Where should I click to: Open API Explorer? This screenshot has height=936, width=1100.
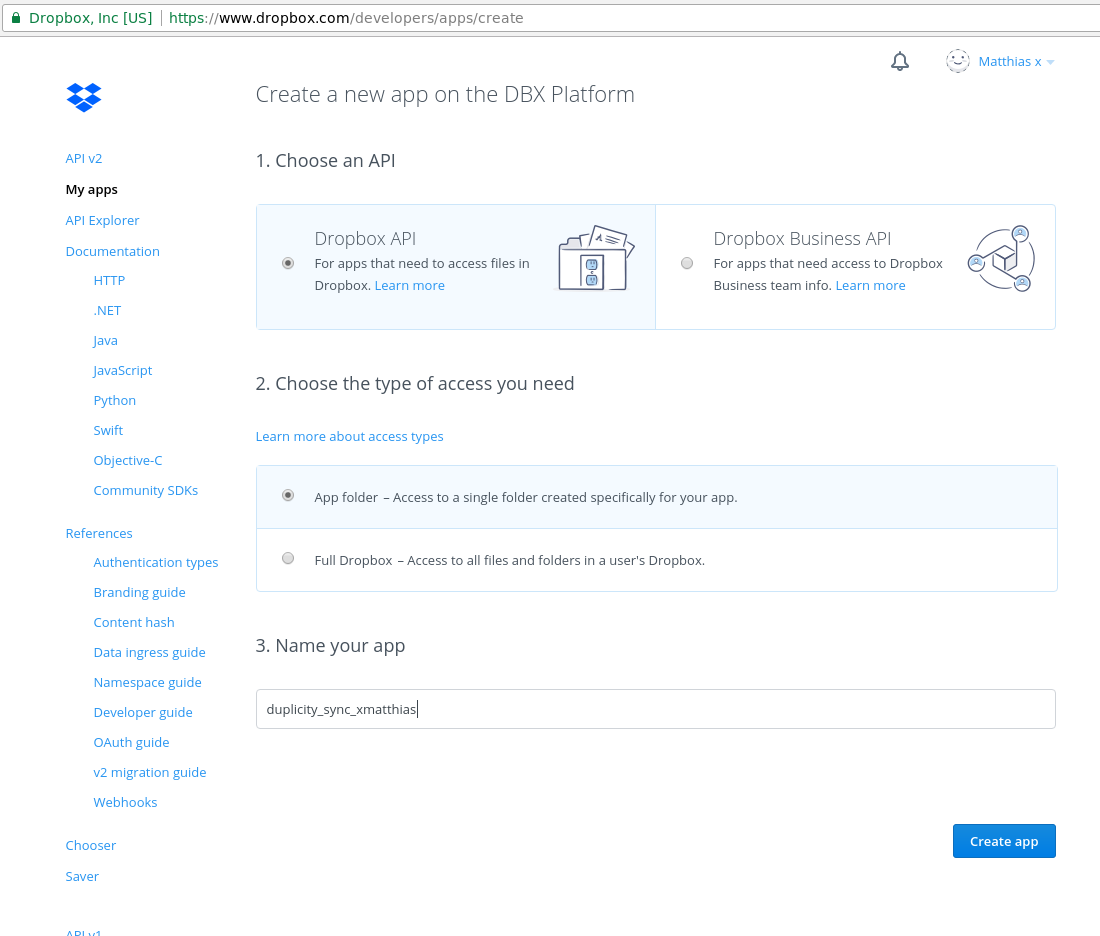[x=102, y=220]
